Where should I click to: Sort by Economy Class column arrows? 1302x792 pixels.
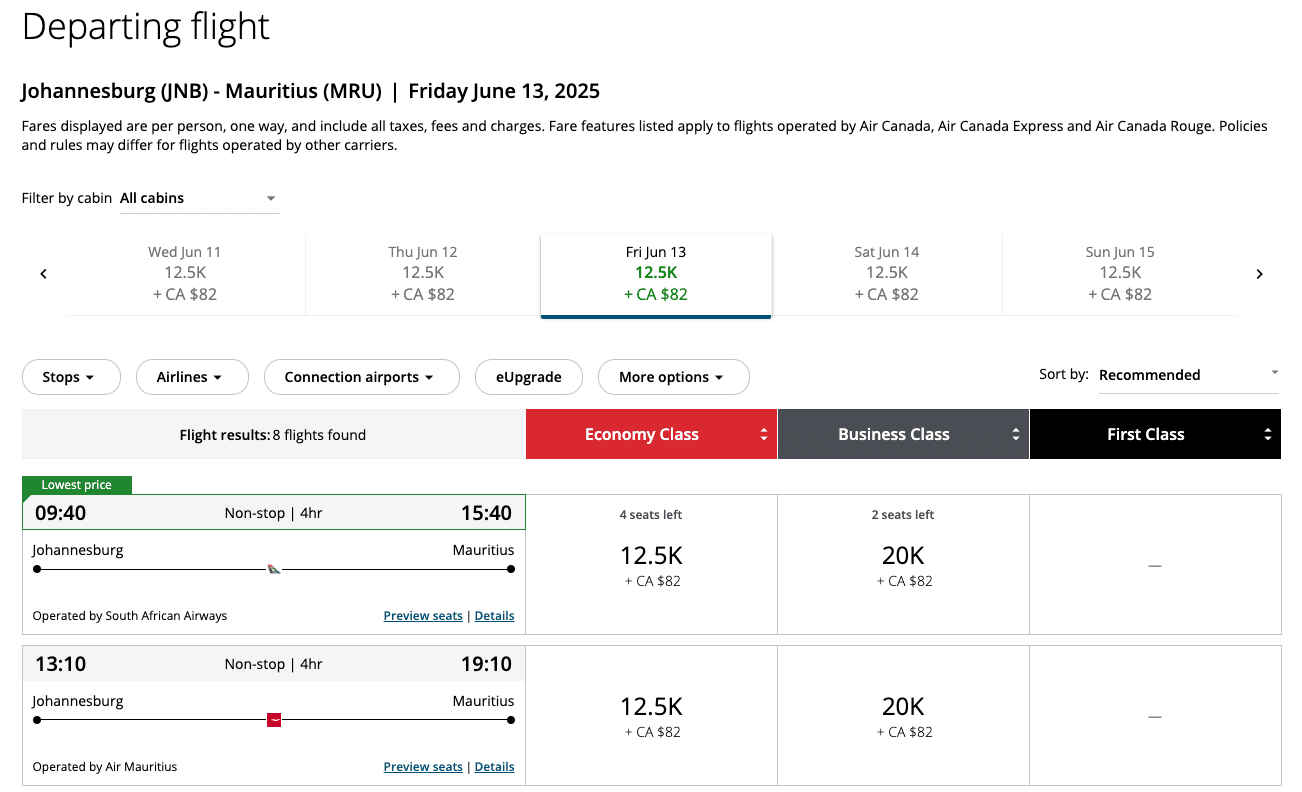click(764, 435)
